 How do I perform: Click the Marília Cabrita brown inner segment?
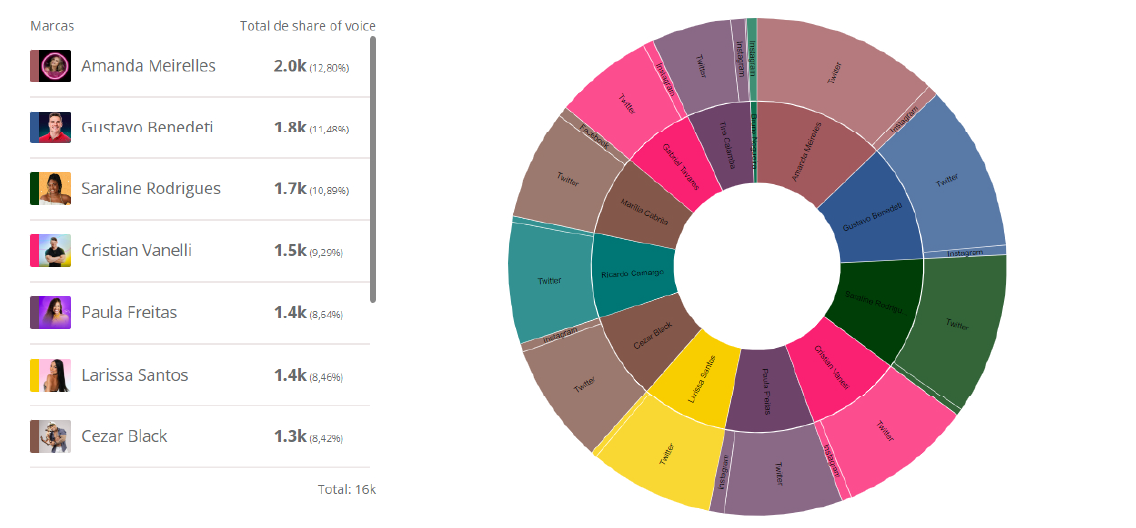point(645,207)
